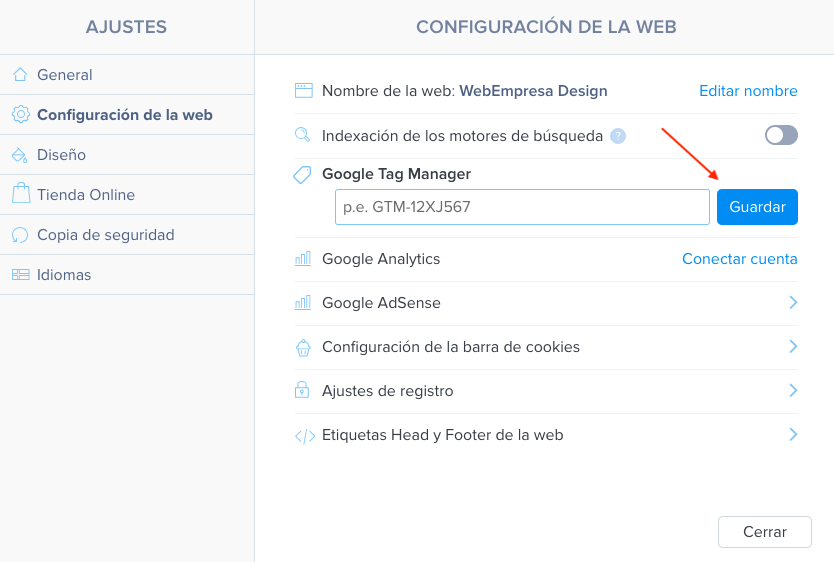Viewport: 834px width, 562px height.
Task: Click the padlock icon for Ajustes de registro
Action: (x=302, y=390)
